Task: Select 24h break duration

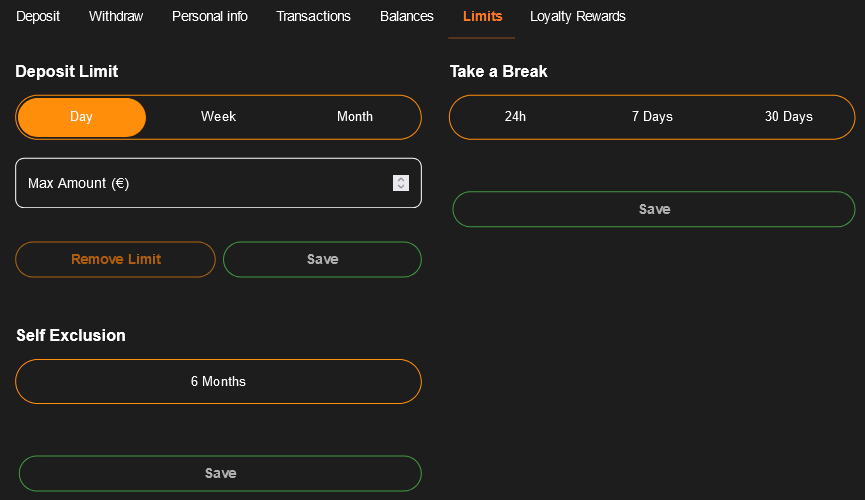Action: (515, 117)
